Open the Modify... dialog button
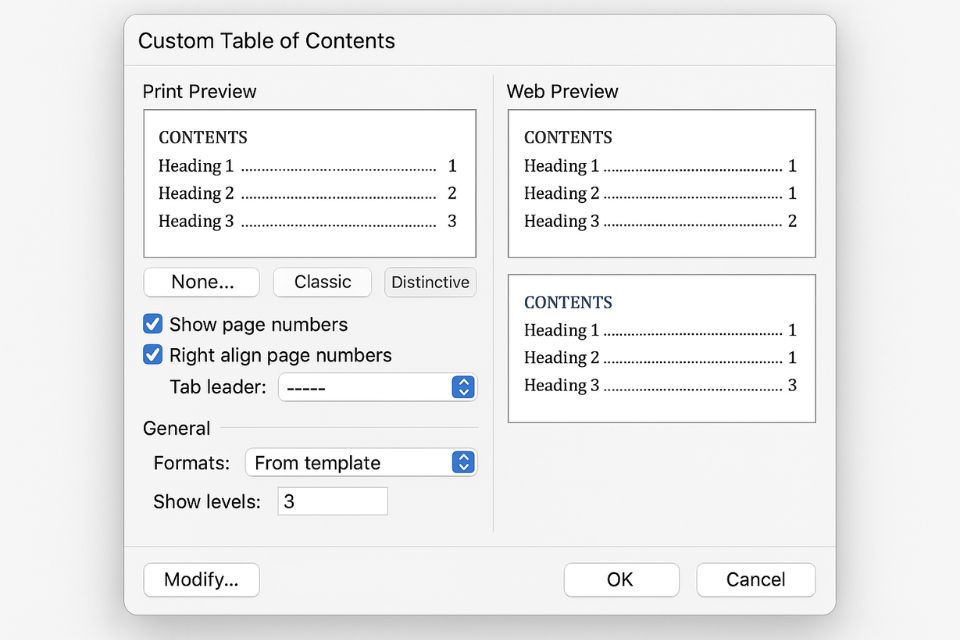 coord(201,579)
